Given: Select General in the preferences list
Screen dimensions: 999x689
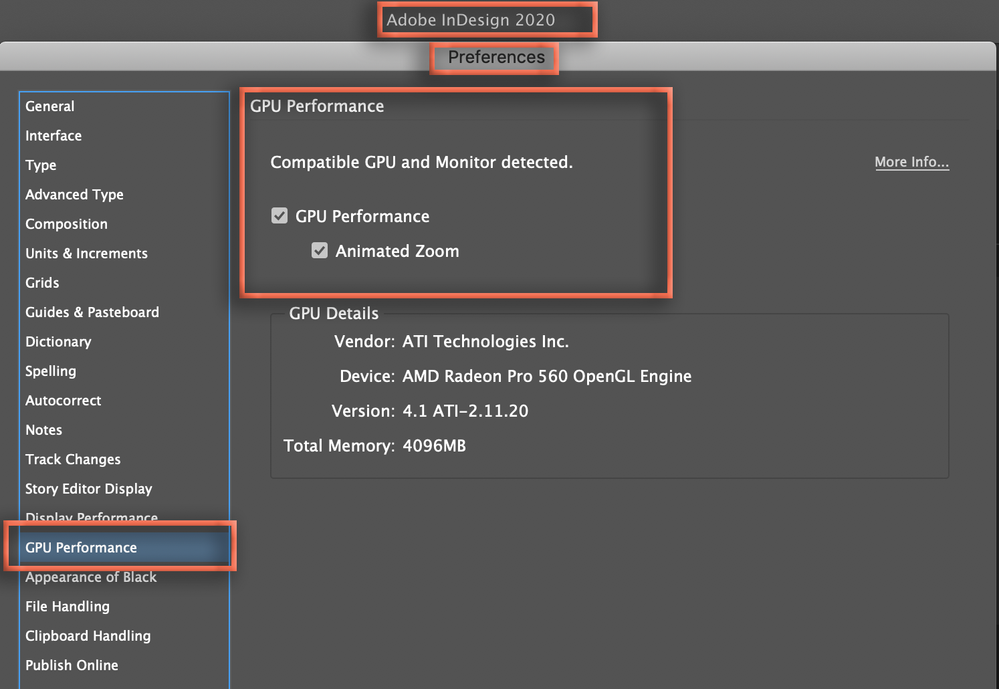Looking at the screenshot, I should (x=50, y=106).
